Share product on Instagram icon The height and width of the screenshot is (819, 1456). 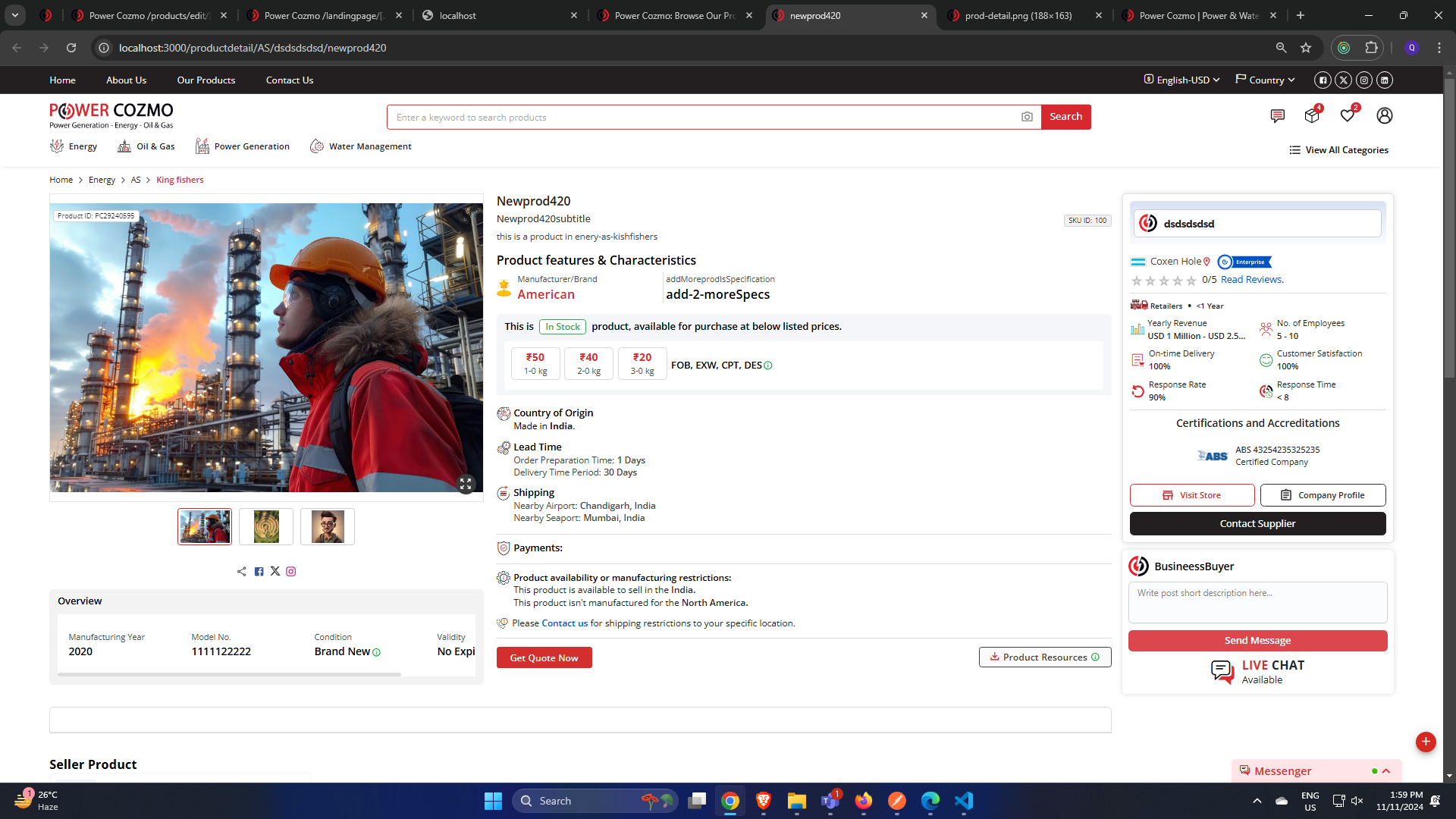(x=290, y=572)
